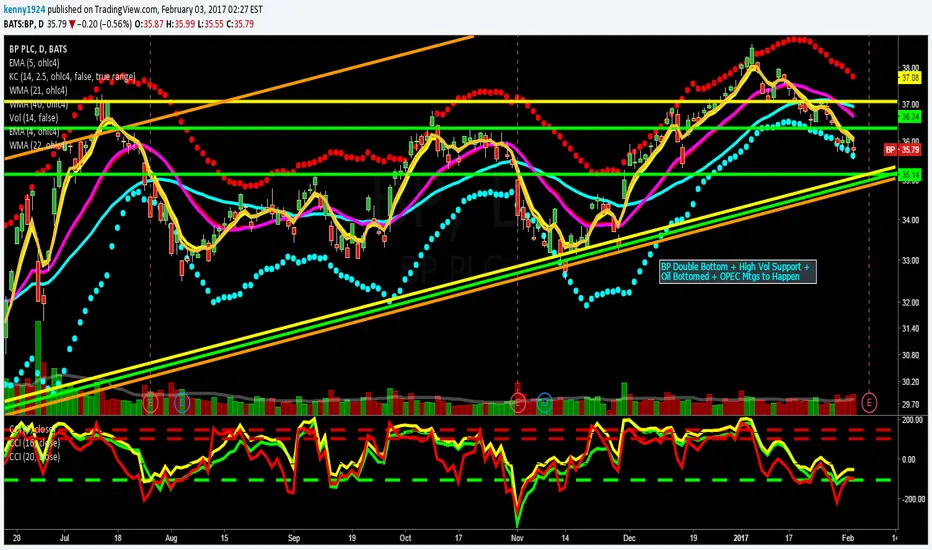
Task: Click 33.00 on the price axis
Action: [911, 260]
